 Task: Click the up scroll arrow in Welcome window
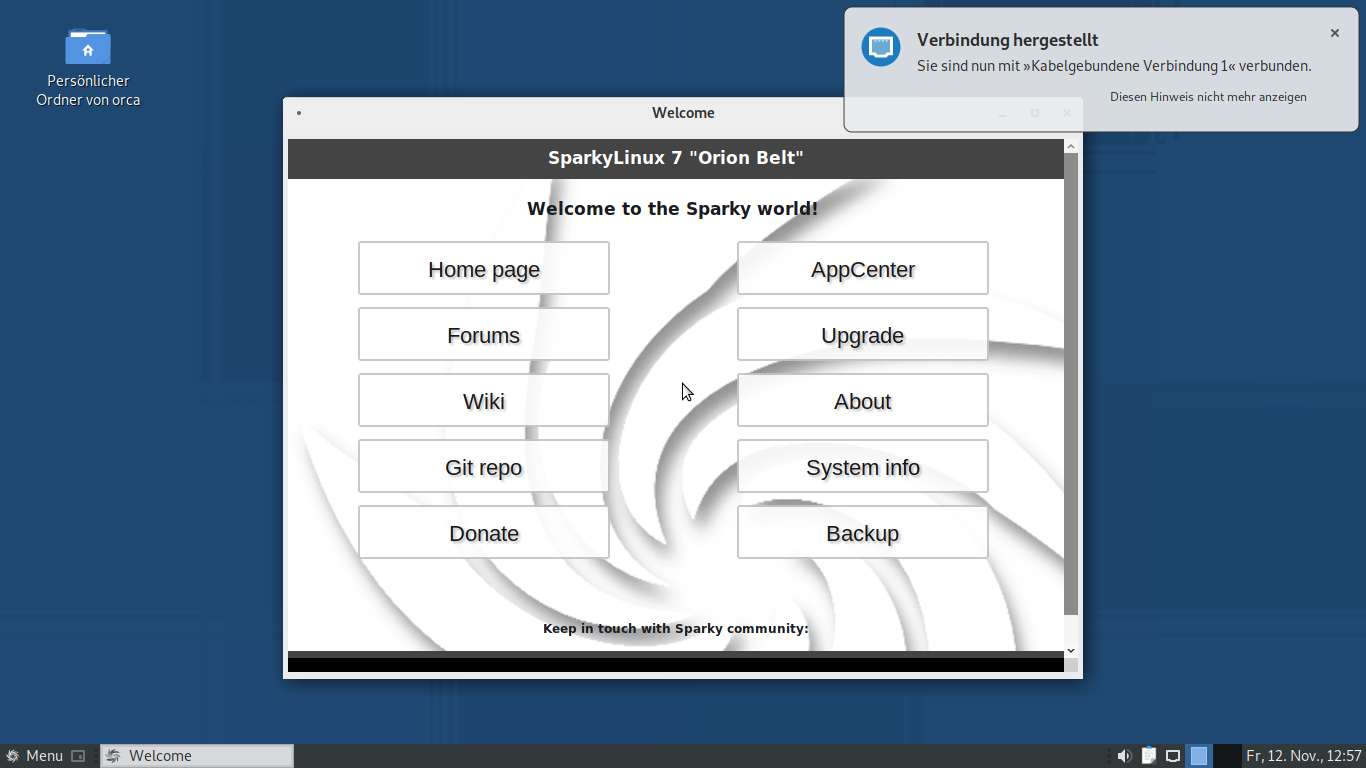1071,146
